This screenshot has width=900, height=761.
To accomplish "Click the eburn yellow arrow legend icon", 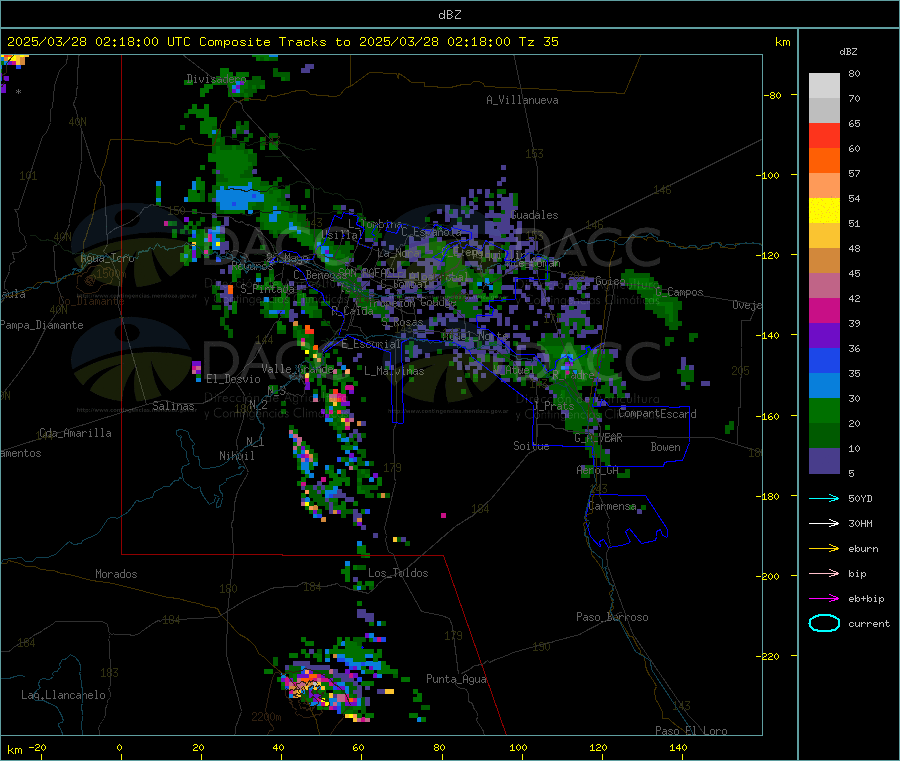I will pyautogui.click(x=824, y=549).
